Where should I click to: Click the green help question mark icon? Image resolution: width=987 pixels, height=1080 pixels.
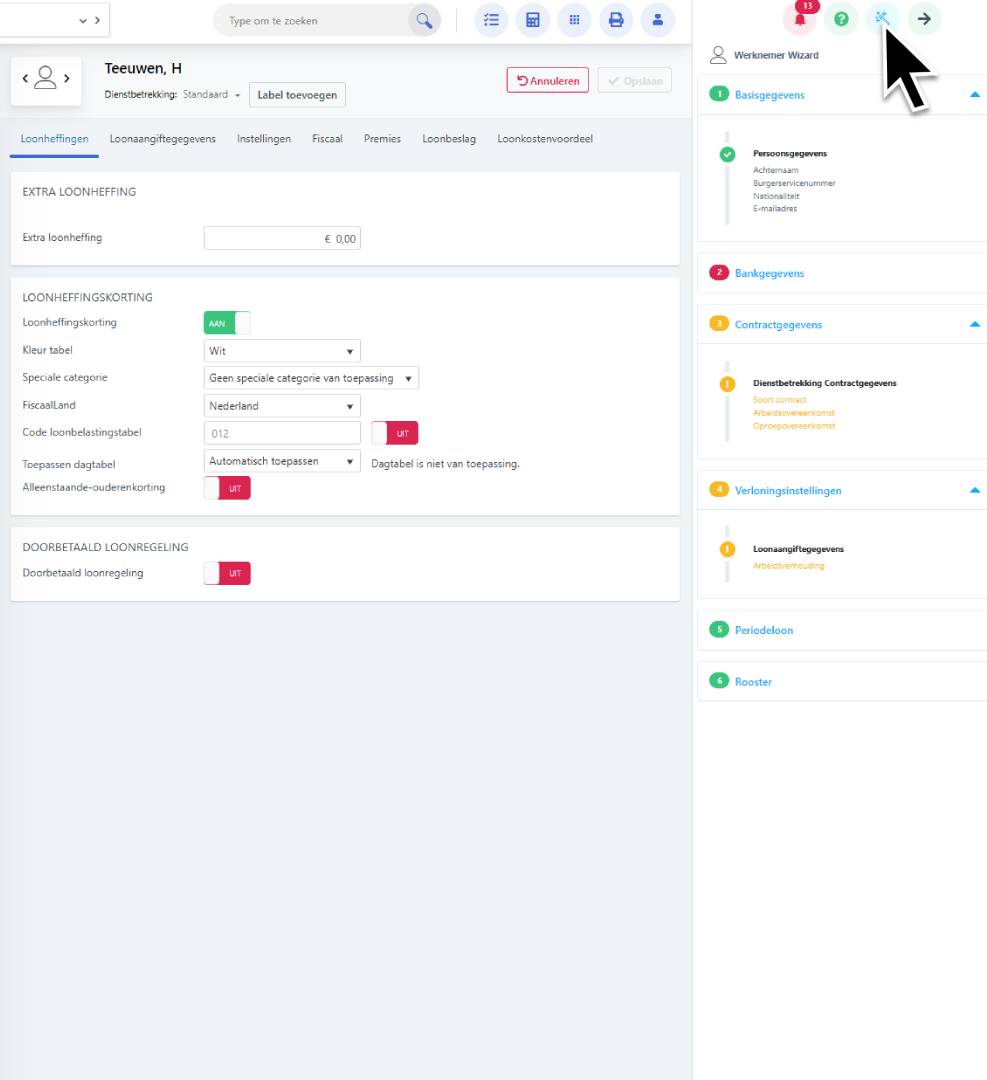click(x=841, y=19)
